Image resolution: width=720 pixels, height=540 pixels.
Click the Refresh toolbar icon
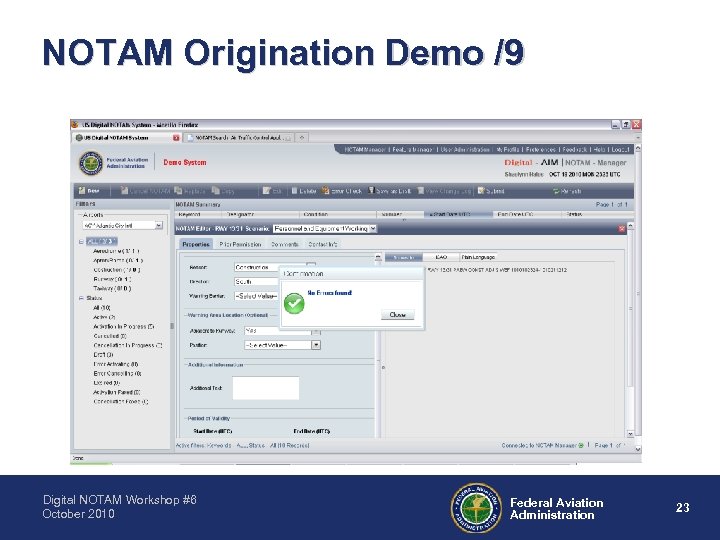556,191
